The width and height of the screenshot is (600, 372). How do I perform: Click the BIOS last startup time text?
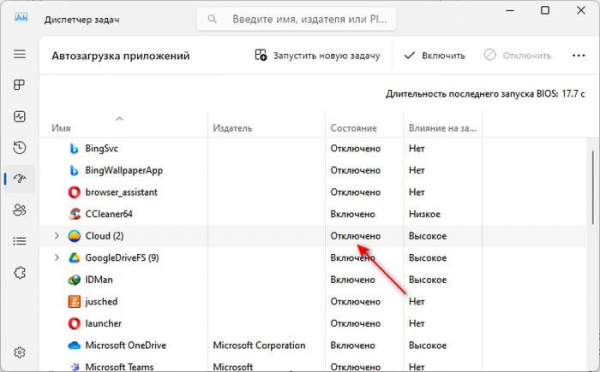pos(485,94)
